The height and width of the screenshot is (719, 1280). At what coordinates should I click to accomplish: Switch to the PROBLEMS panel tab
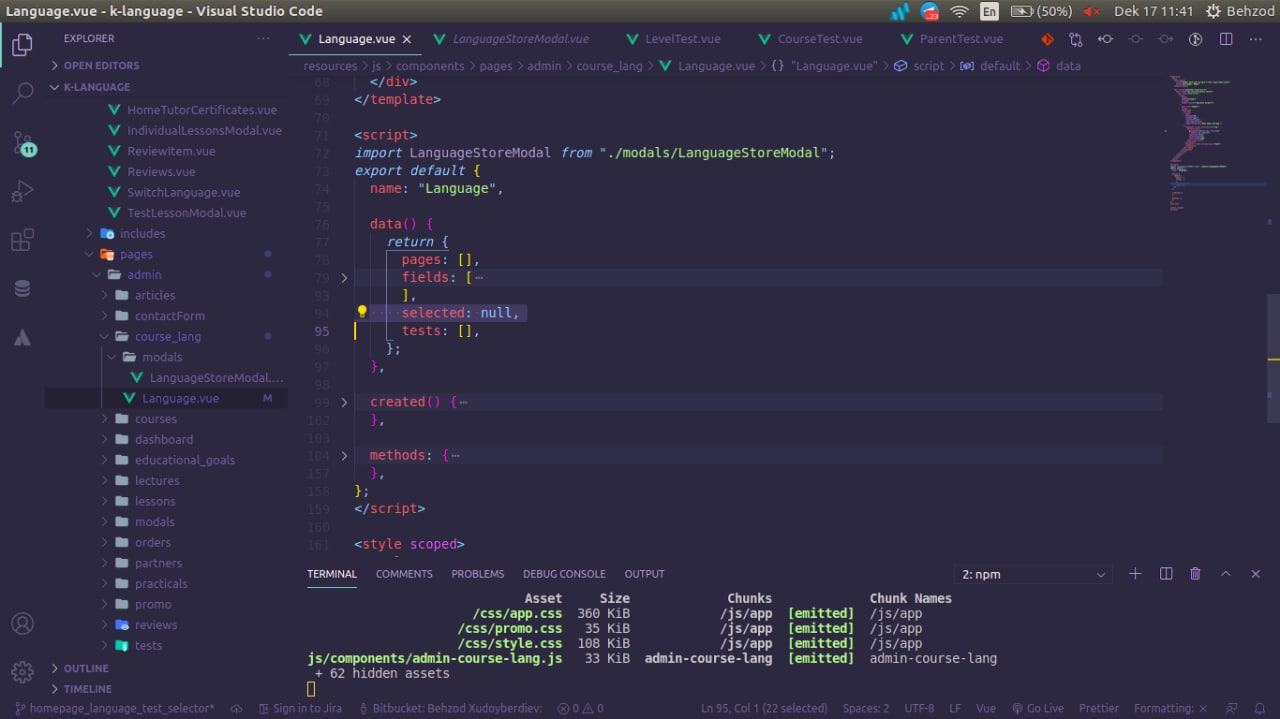tap(478, 574)
